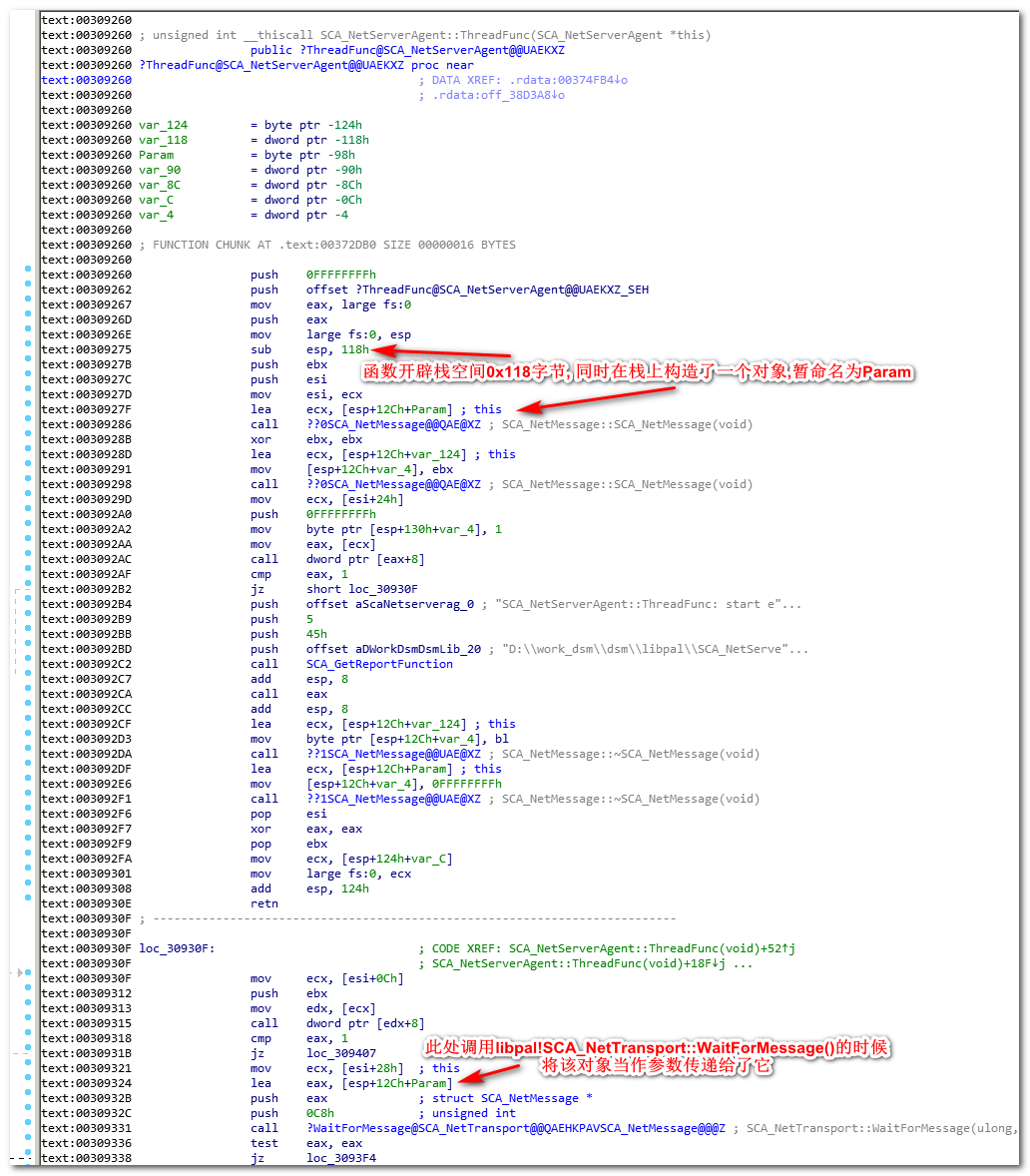Select var_4 definition dword ptr -4
This screenshot has height=1176, width=1030.
[x=244, y=216]
